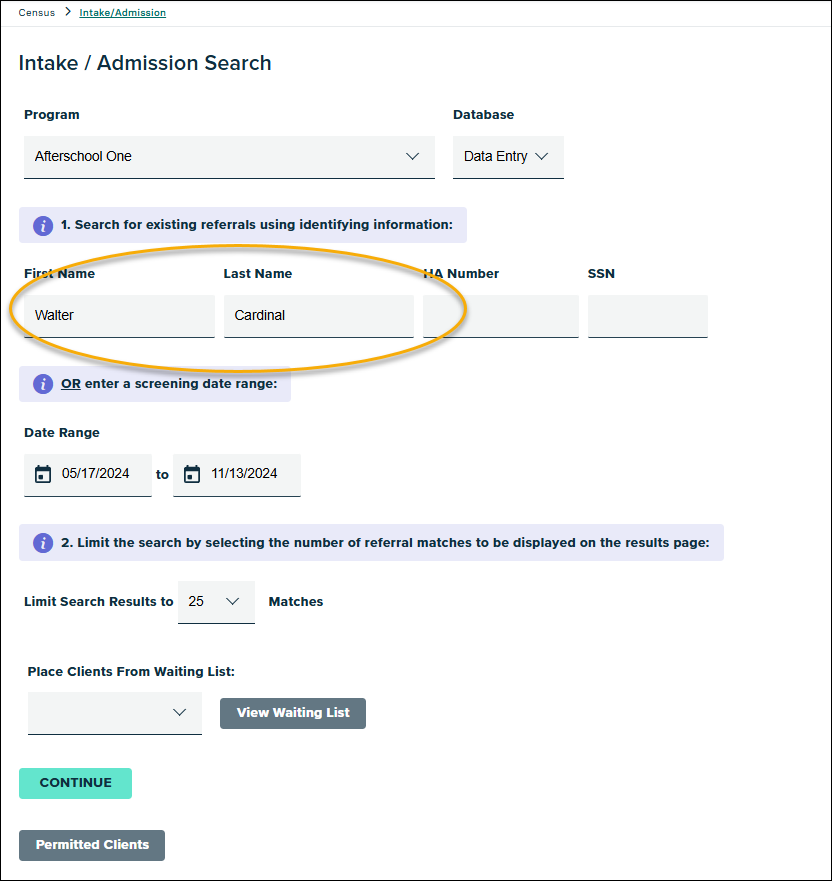Click info icon beside existing referrals instruction

pos(43,225)
